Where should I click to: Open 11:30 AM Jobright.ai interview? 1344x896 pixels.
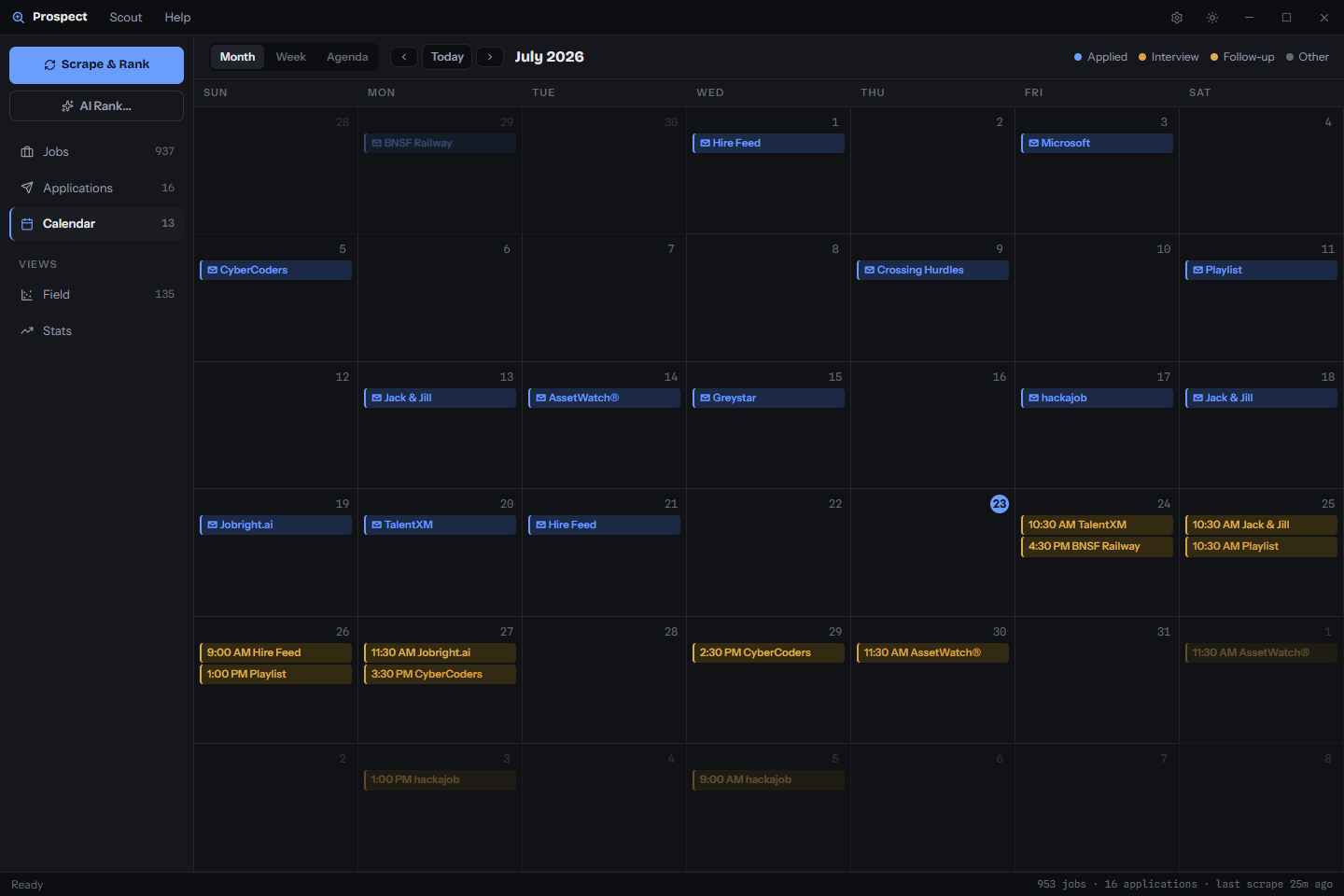440,653
